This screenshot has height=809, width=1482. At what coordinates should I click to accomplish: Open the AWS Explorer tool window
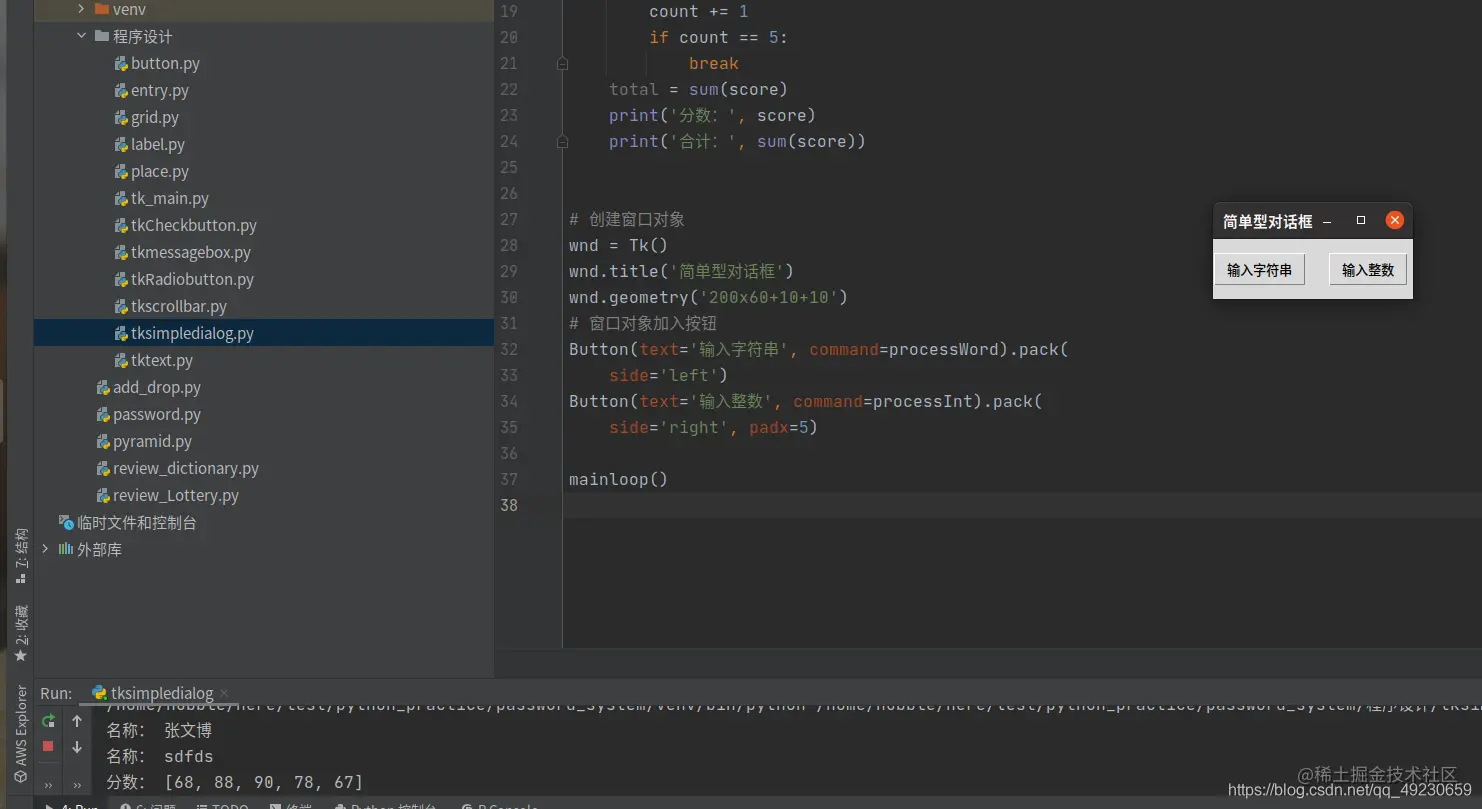[x=21, y=733]
